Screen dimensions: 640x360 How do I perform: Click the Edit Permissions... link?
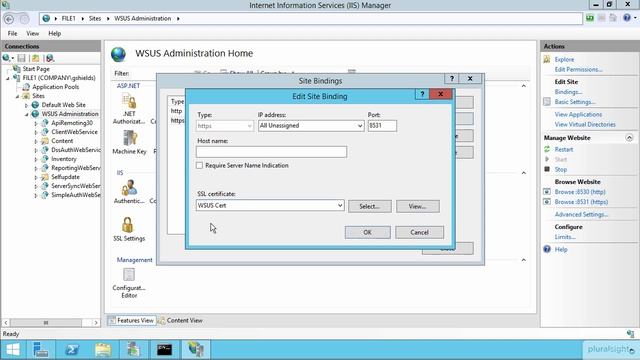point(578,69)
